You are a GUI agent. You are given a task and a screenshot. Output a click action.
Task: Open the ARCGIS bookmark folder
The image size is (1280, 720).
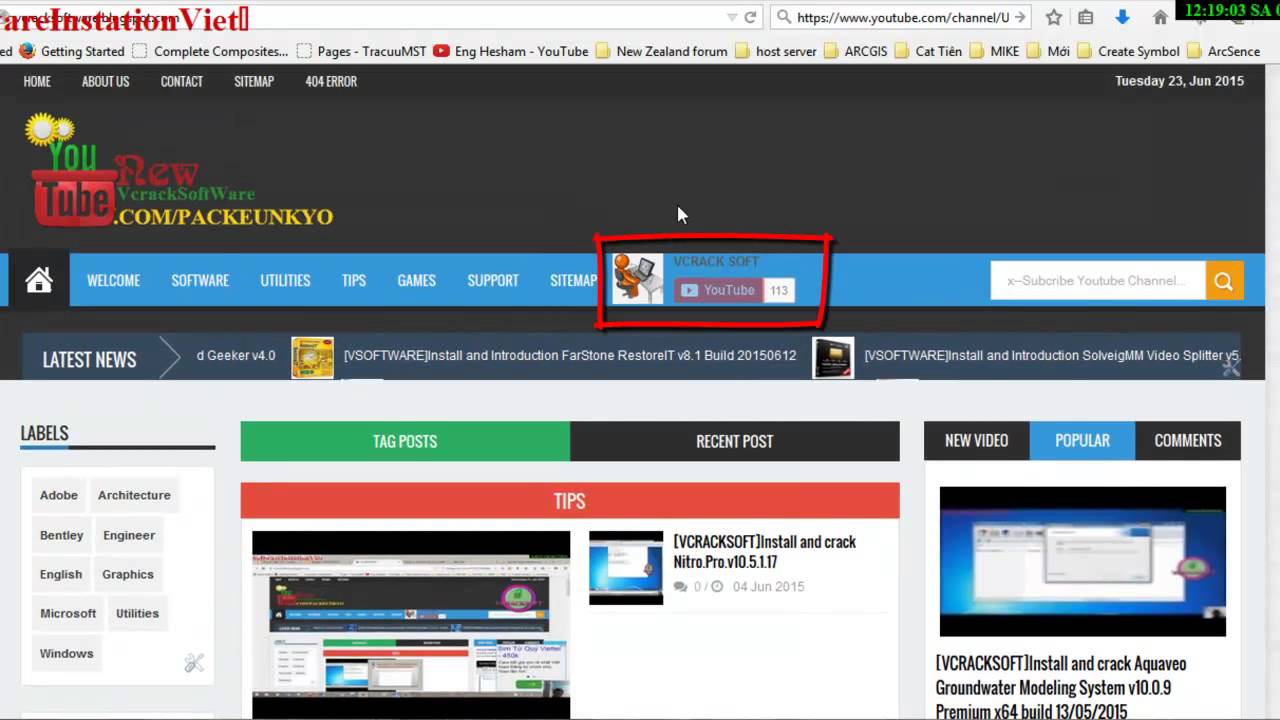click(856, 51)
